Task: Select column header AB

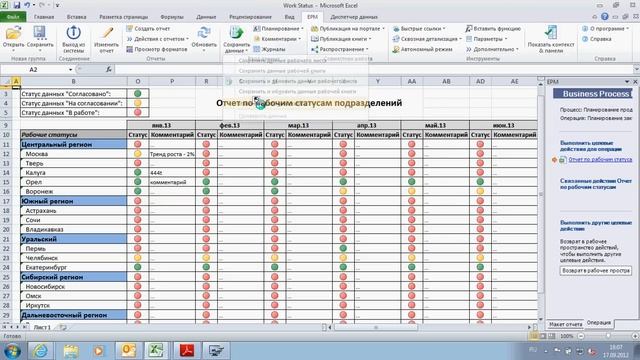Action: click(x=446, y=81)
